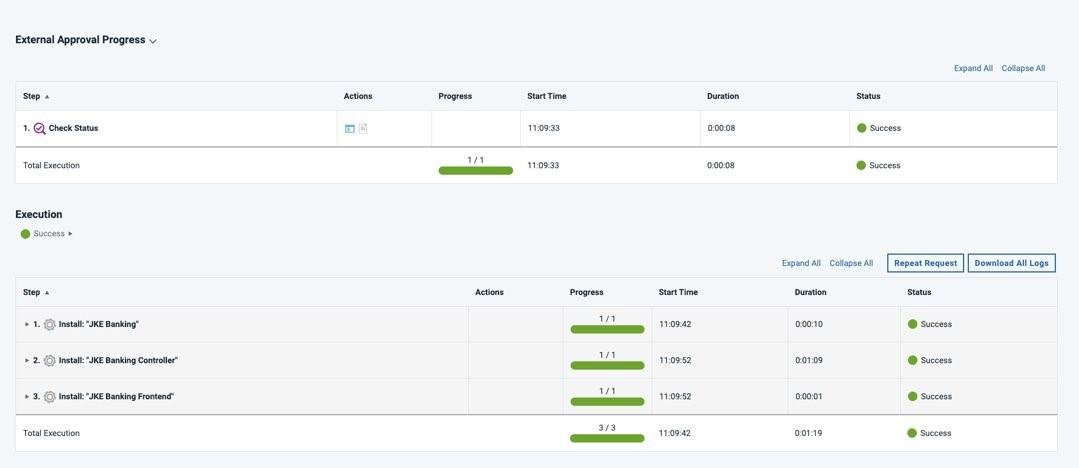The width and height of the screenshot is (1079, 468).
Task: Expand step 1 Install "JKE Banking"
Action: coord(27,325)
